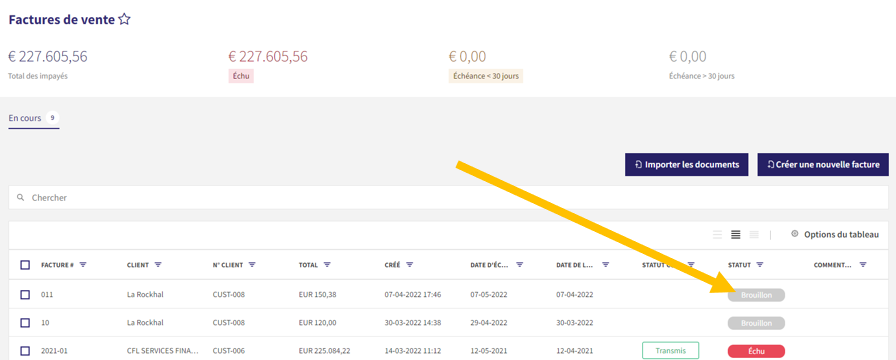This screenshot has width=896, height=360.
Task: Check the box for invoice 011
Action: 25,294
